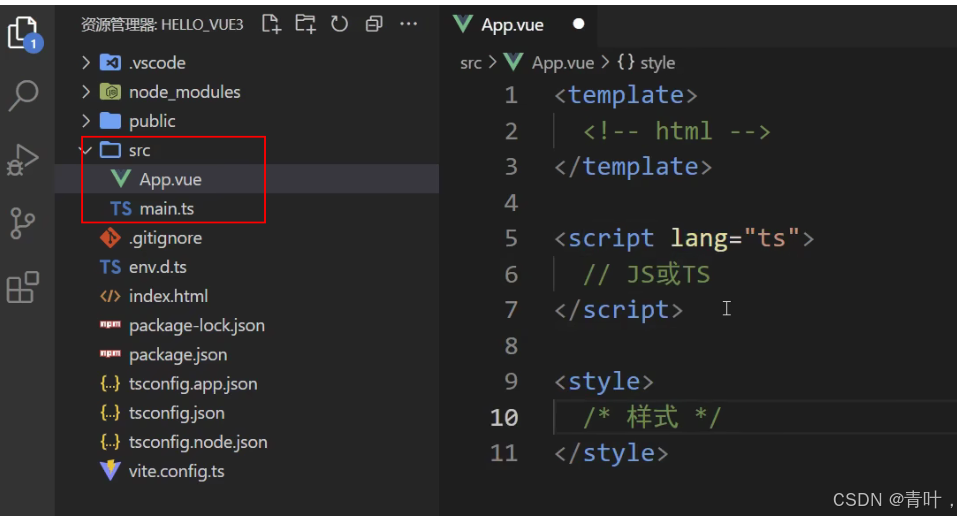The width and height of the screenshot is (965, 518).
Task: Open the Explorer view in activity bar
Action: coord(25,33)
